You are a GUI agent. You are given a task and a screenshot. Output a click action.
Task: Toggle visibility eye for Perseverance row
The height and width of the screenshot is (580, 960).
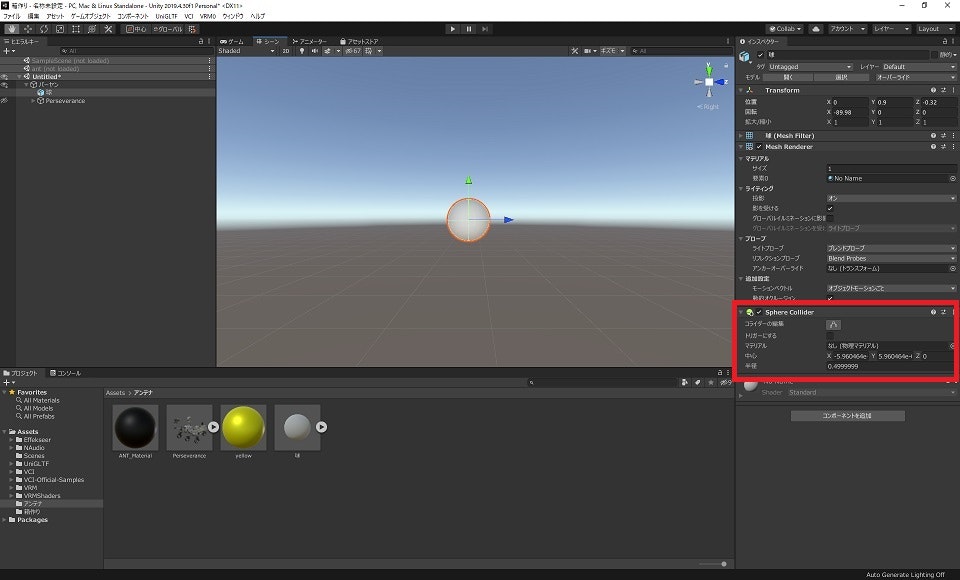(4, 100)
